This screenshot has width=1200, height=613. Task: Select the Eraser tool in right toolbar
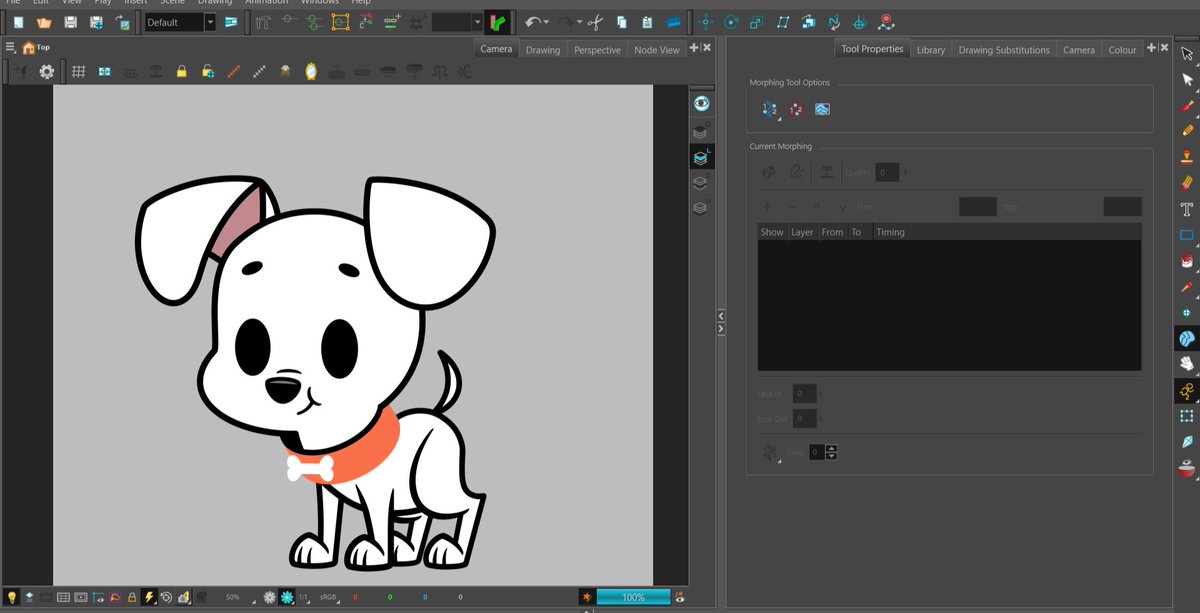point(1187,183)
